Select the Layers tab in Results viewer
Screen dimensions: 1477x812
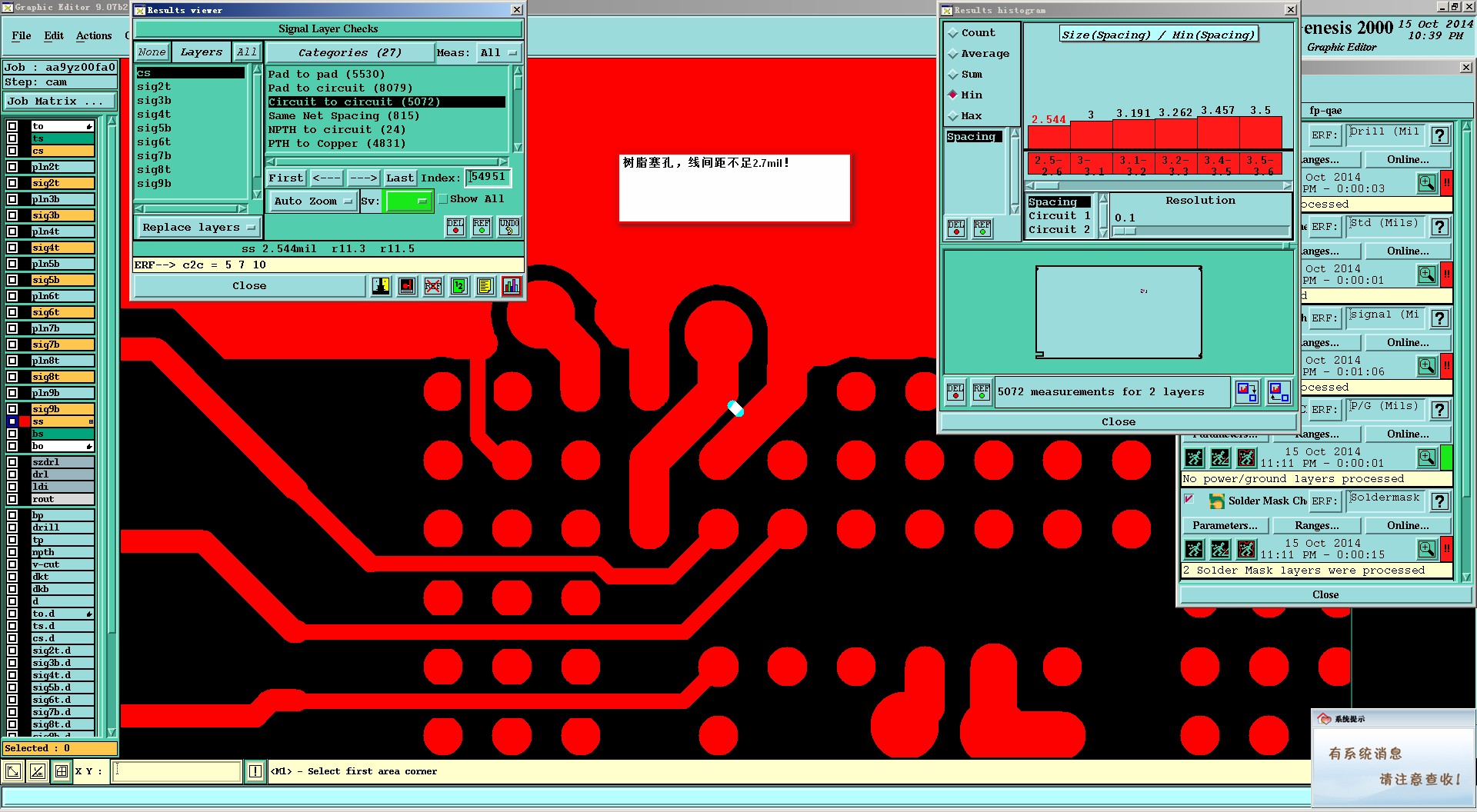coord(202,52)
